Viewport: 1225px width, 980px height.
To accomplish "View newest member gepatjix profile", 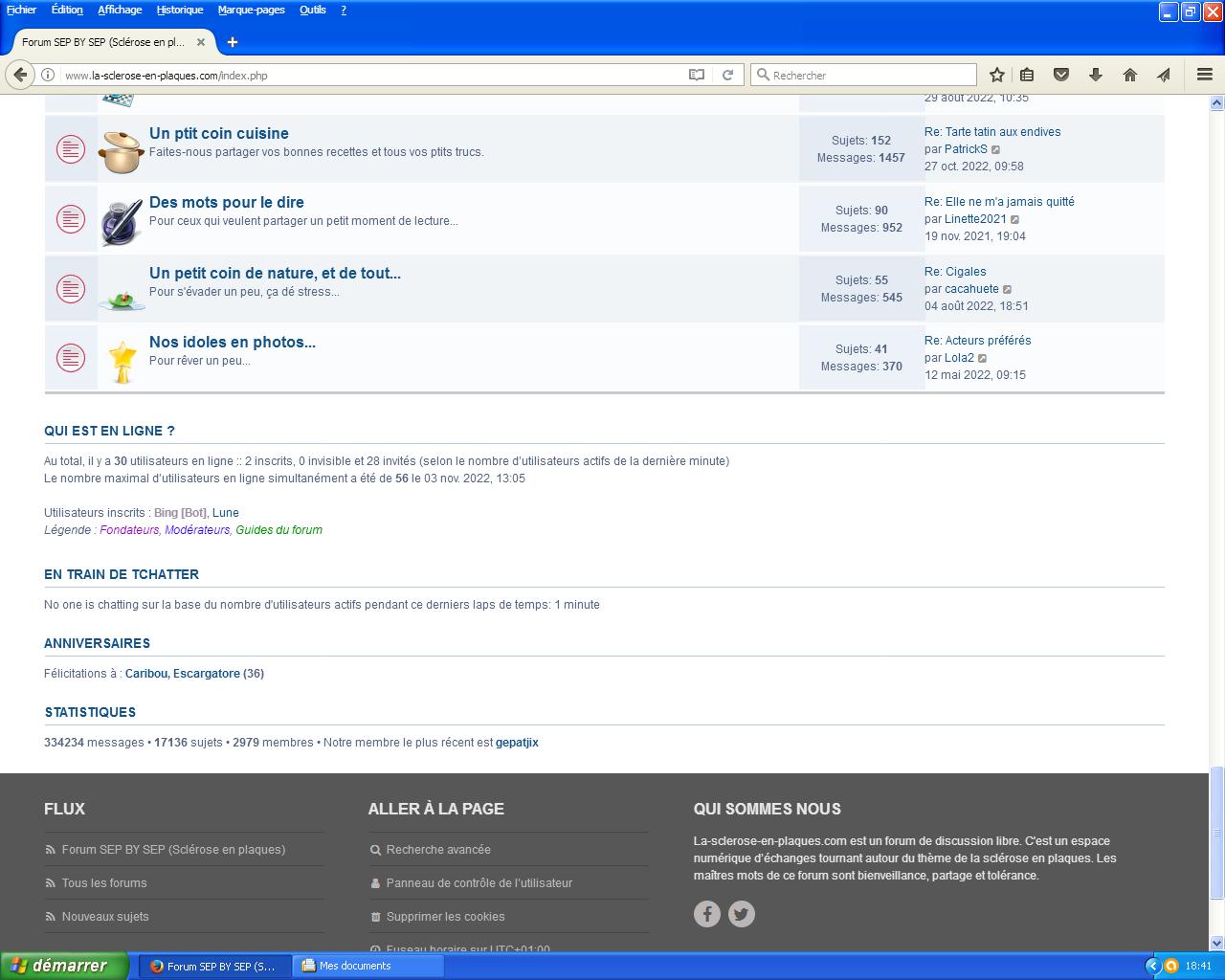I will [517, 743].
